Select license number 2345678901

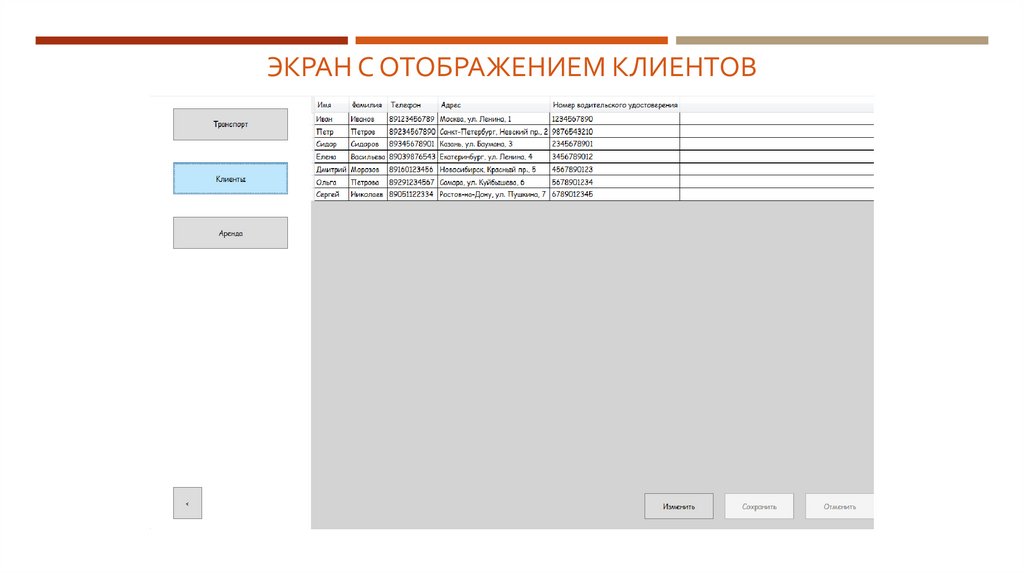pyautogui.click(x=615, y=144)
